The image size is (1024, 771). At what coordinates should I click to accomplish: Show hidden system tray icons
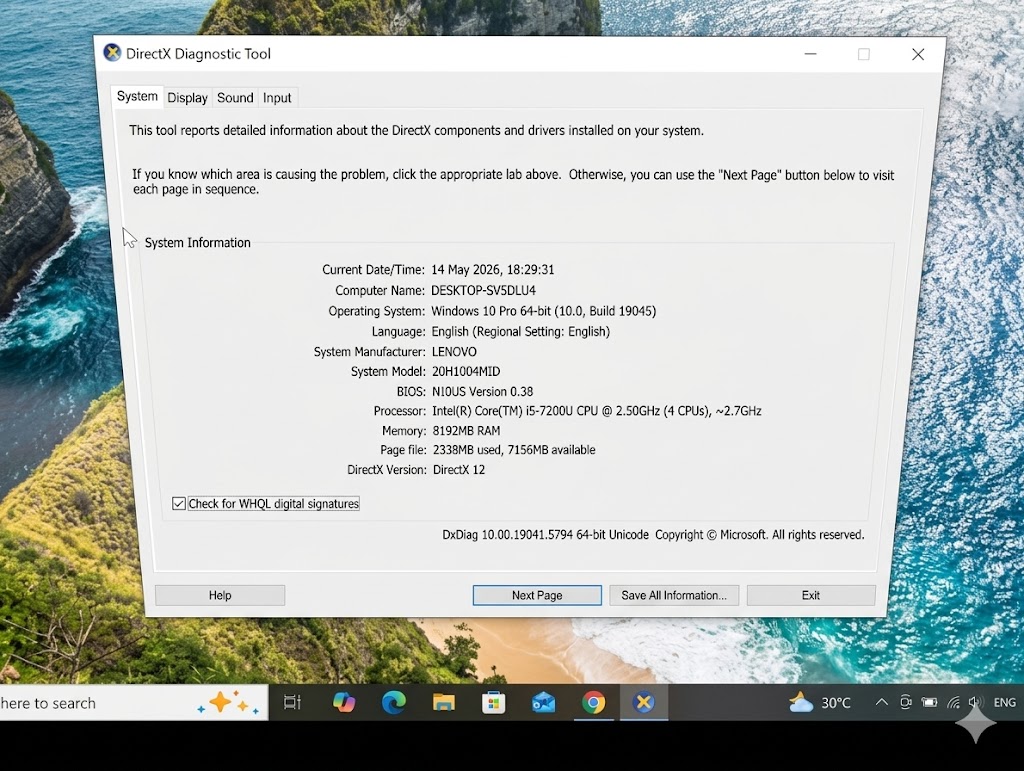pos(881,702)
